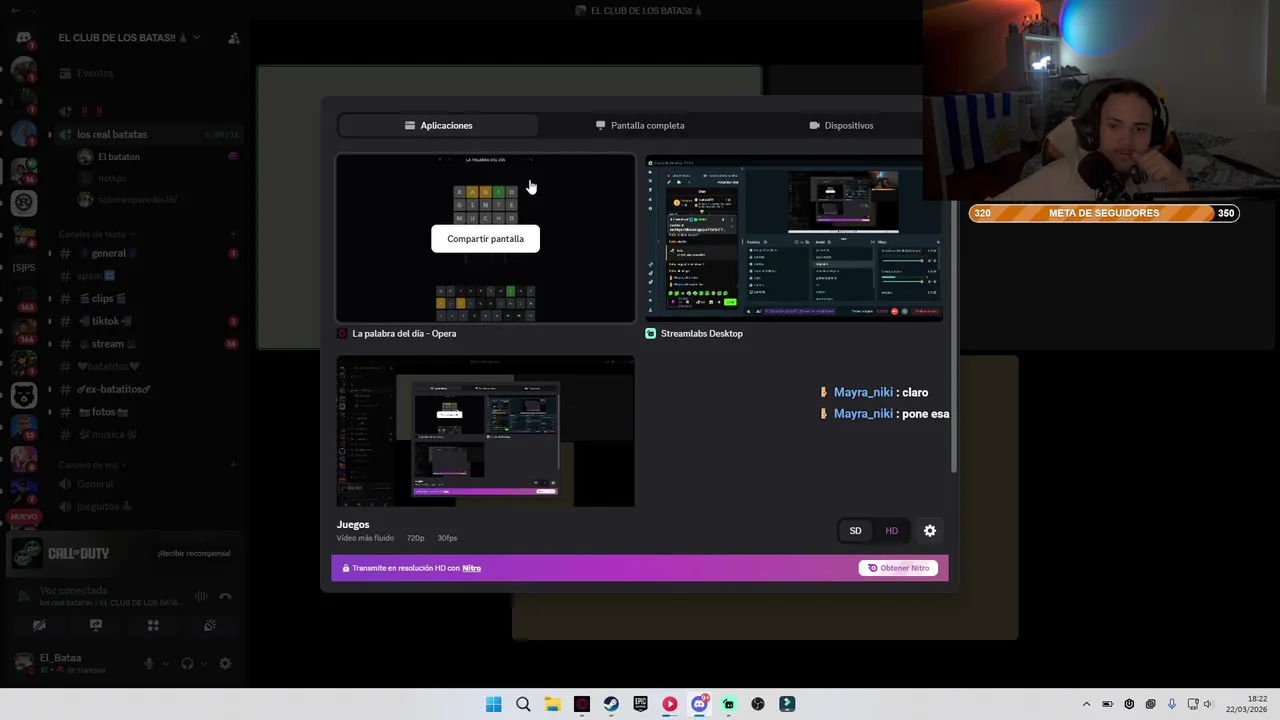Switch to the Pantalla completa tab
Screen dimensions: 1280x720
pyautogui.click(x=640, y=125)
